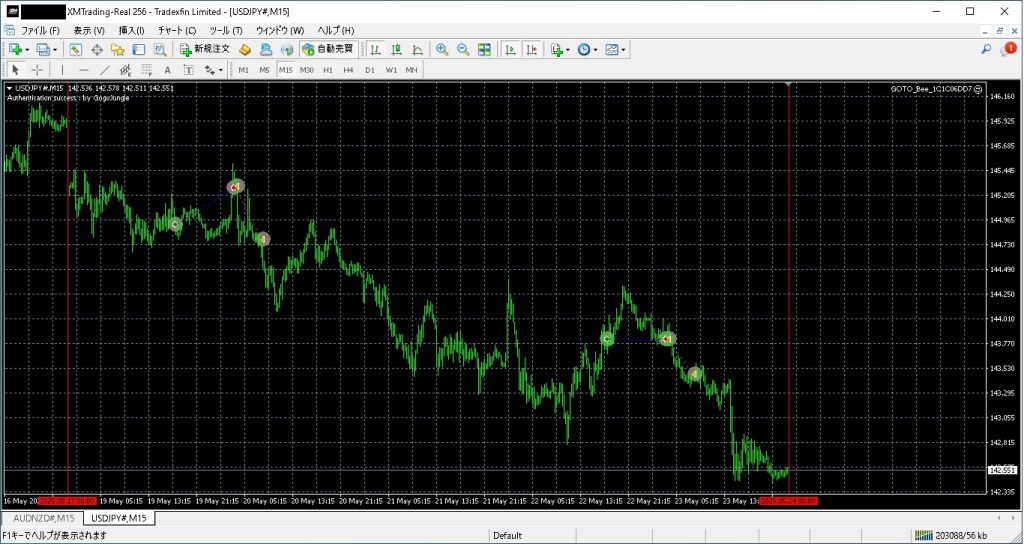Click current price label 142.551 on scale
Screen dimensions: 1024x544
click(1001, 470)
